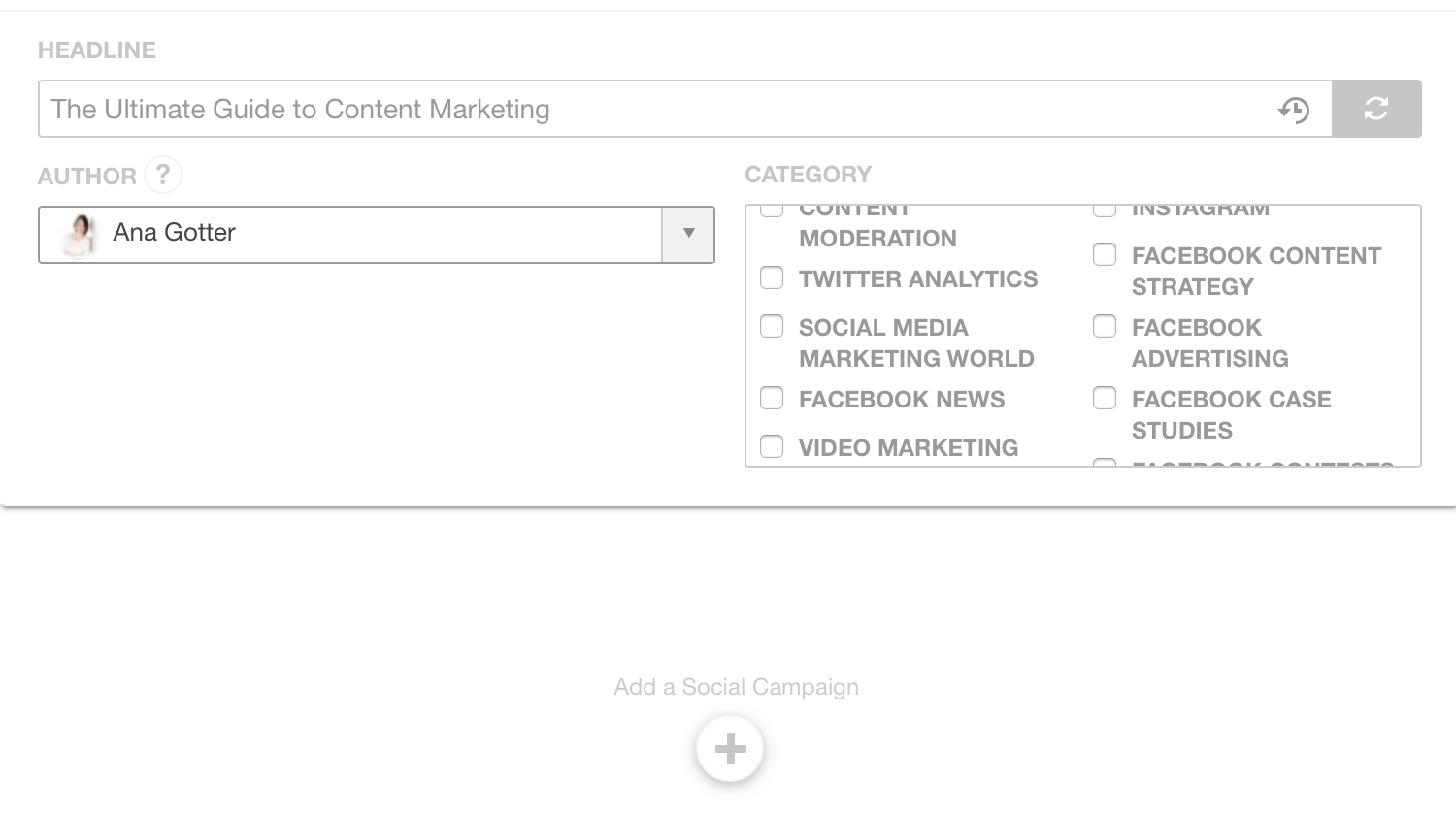Check Facebook Content Strategy category
Viewport: 1456px width, 813px height.
point(1105,255)
